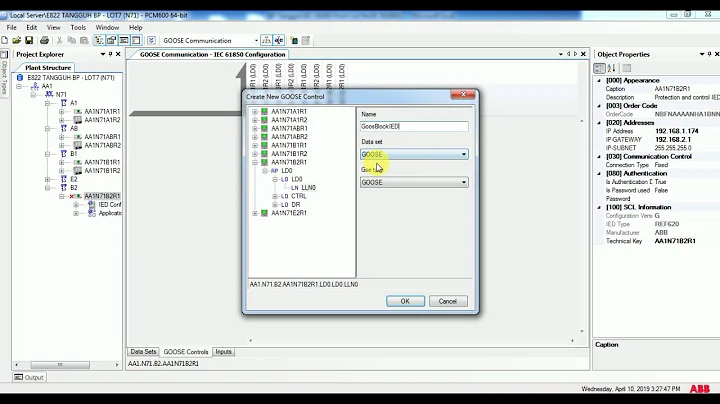Image resolution: width=720 pixels, height=404 pixels.
Task: Click the green IED write toolbar icon
Action: 294,40
